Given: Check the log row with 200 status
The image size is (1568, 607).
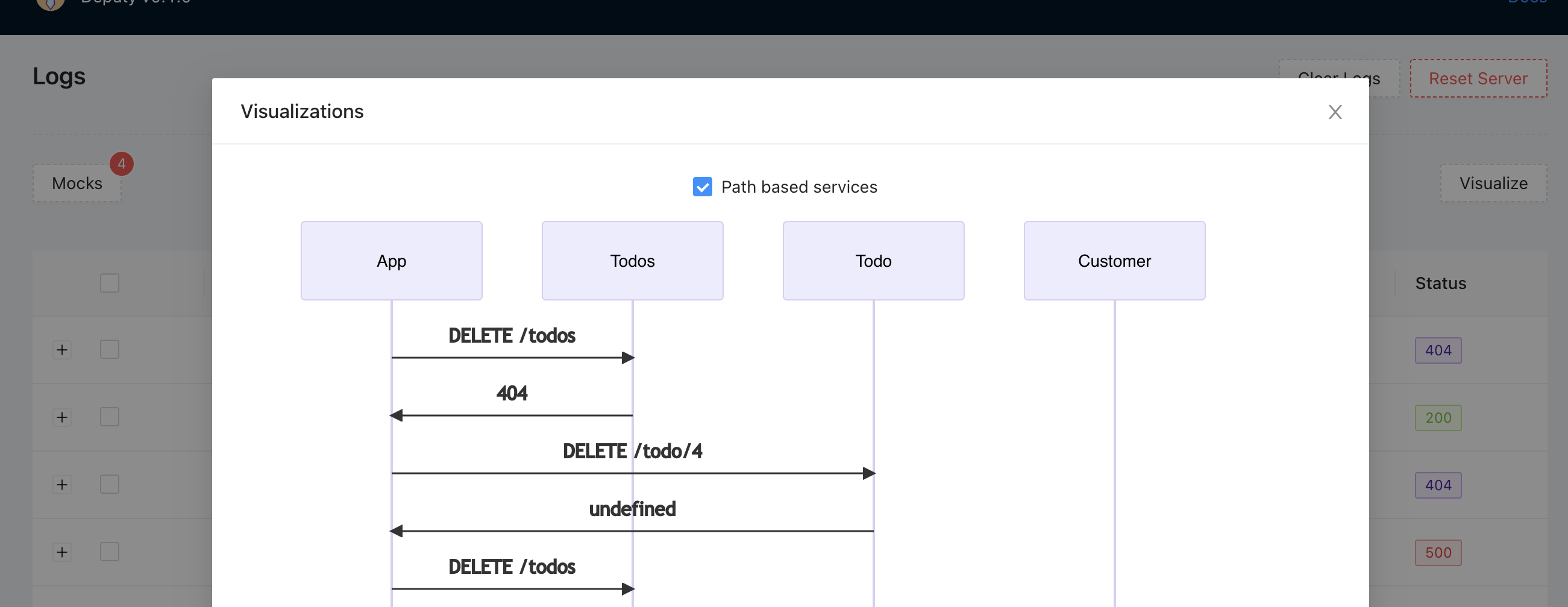Looking at the screenshot, I should 110,417.
